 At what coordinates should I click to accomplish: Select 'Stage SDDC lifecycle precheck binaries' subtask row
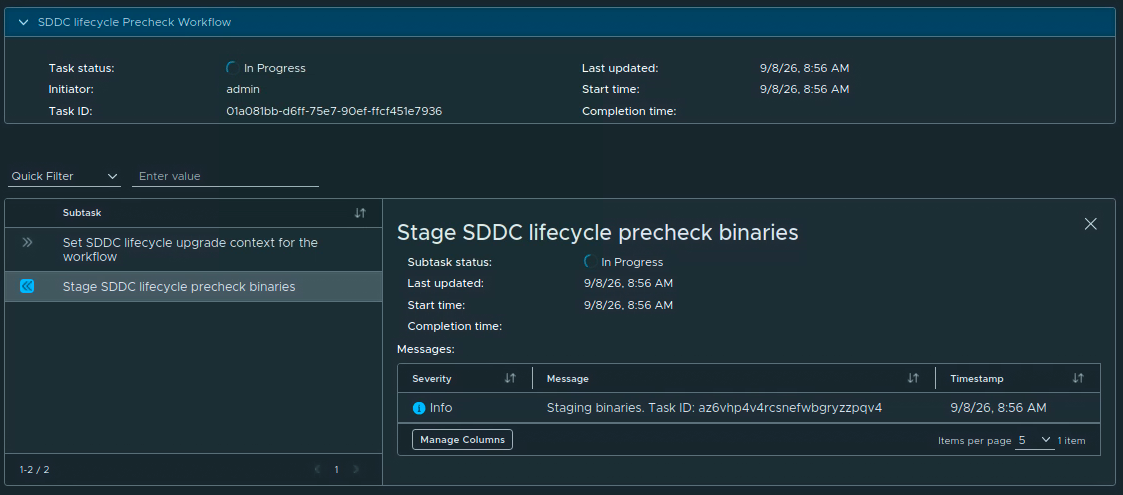click(193, 287)
